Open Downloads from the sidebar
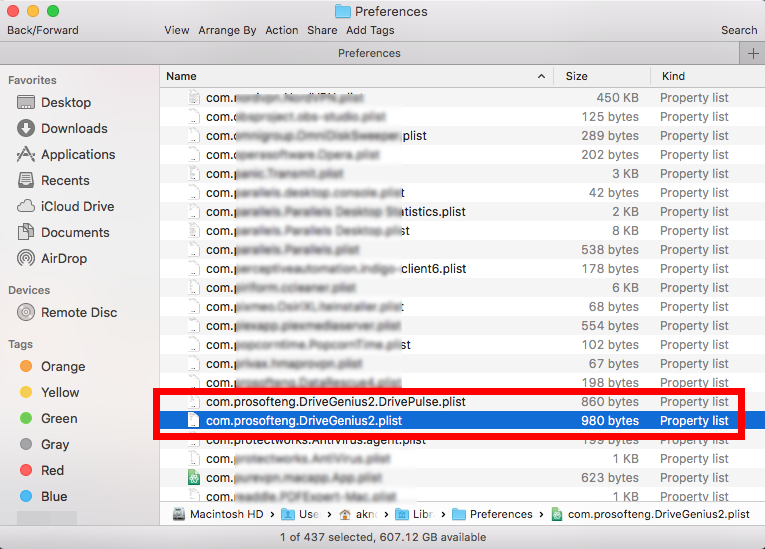The height and width of the screenshot is (549, 765). point(73,129)
